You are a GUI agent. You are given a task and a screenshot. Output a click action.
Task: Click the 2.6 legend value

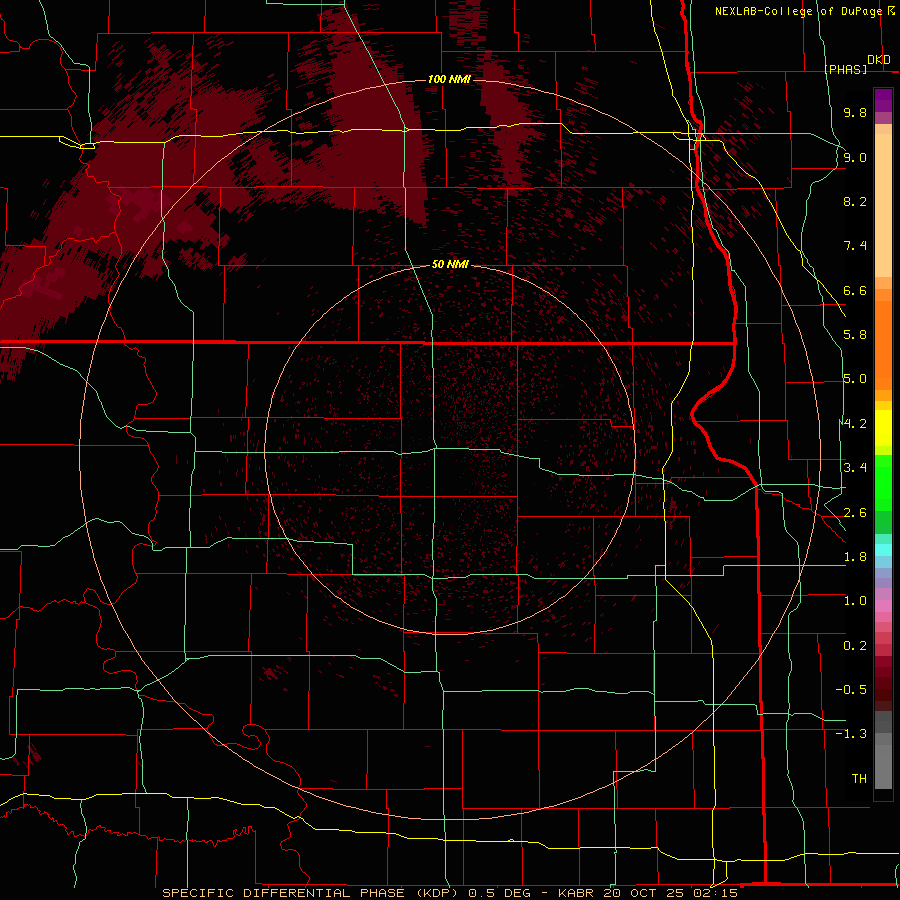tap(855, 513)
